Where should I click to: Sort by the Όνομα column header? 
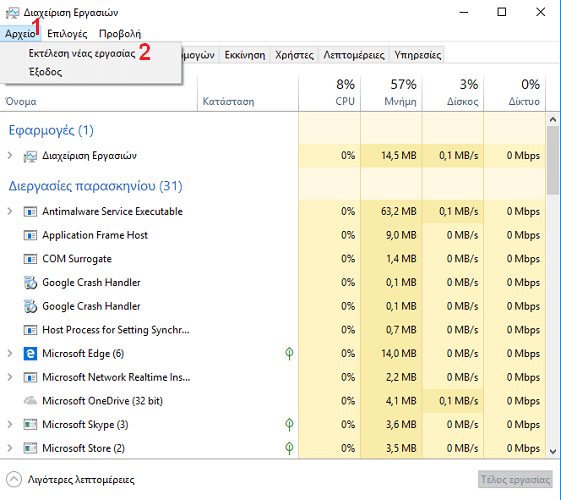(21, 102)
